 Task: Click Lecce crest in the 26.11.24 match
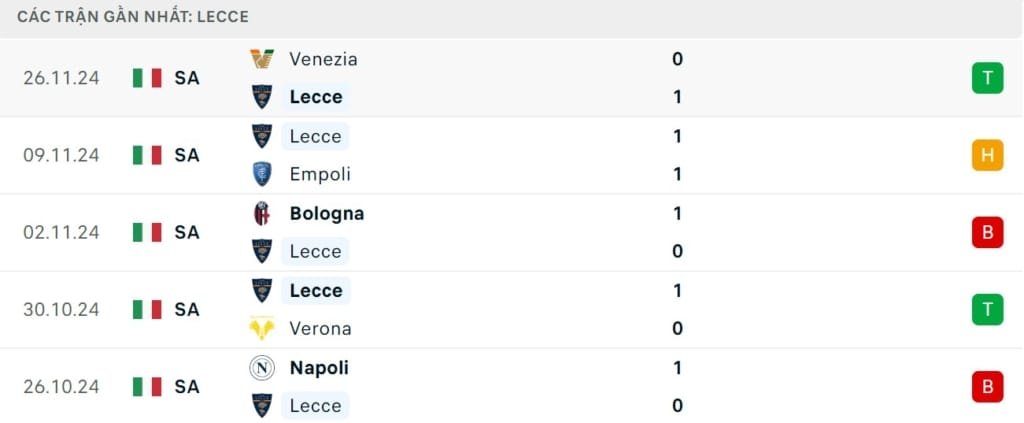coord(262,97)
